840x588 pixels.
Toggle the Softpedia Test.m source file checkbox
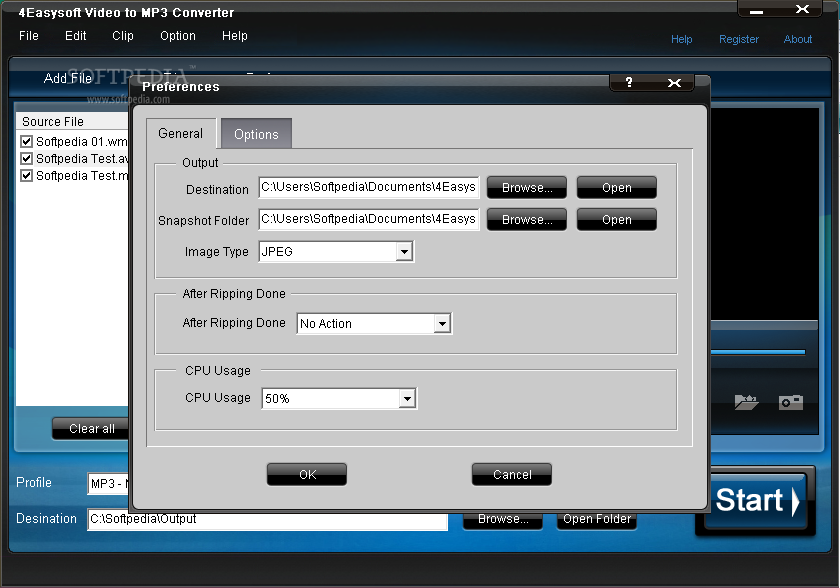(26, 176)
